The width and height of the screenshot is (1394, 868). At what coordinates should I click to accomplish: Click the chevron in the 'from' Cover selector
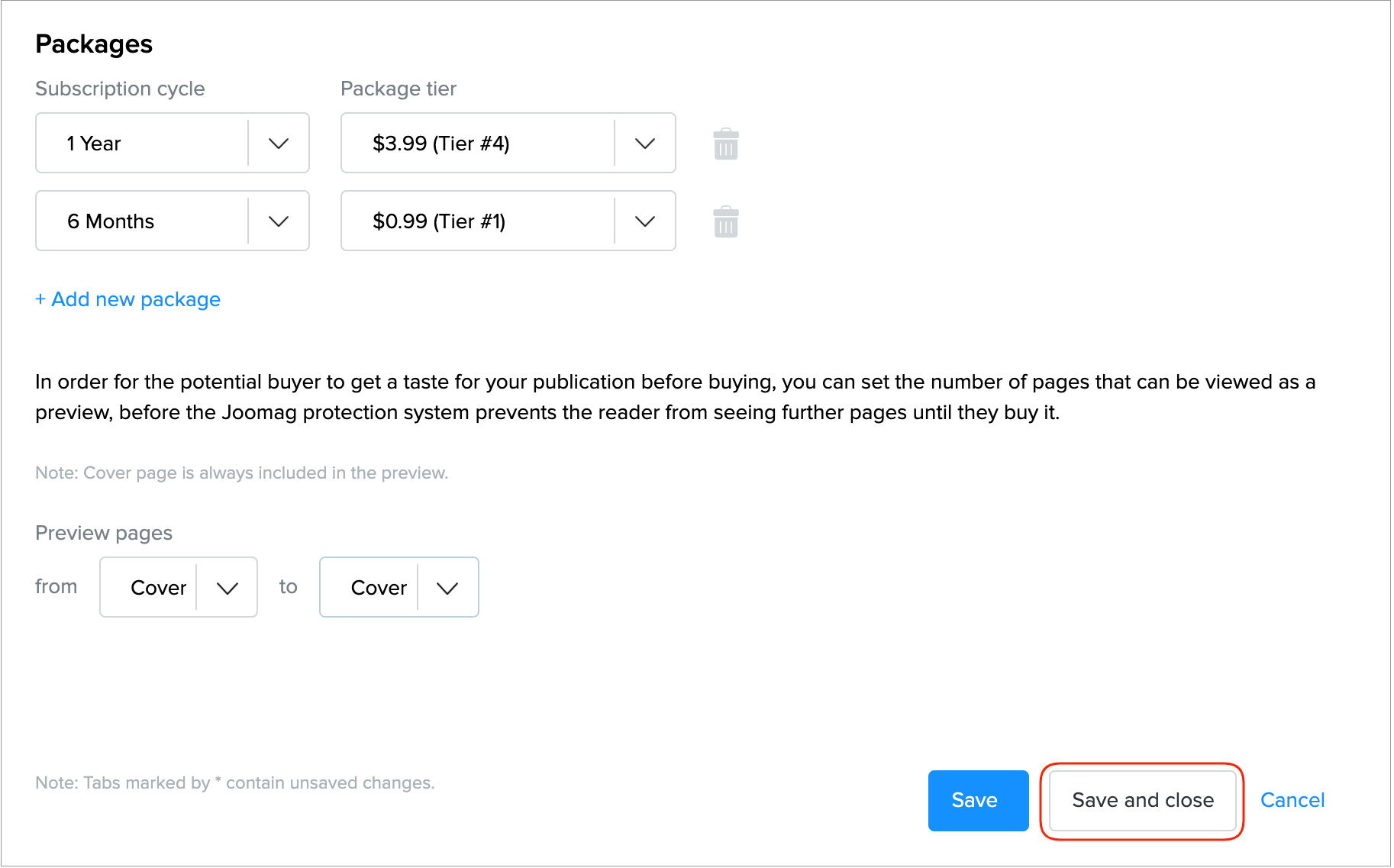click(x=227, y=588)
